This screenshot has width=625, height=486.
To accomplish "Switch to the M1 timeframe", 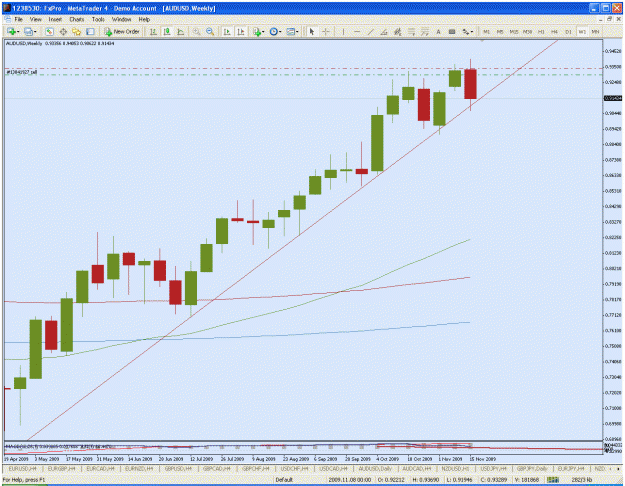I will [486, 31].
